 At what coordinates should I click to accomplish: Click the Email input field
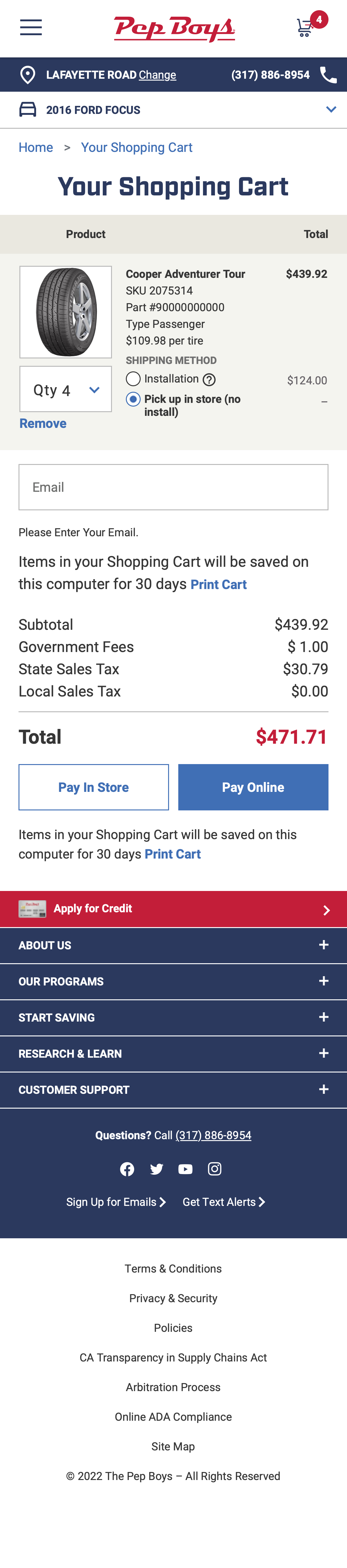coord(174,486)
